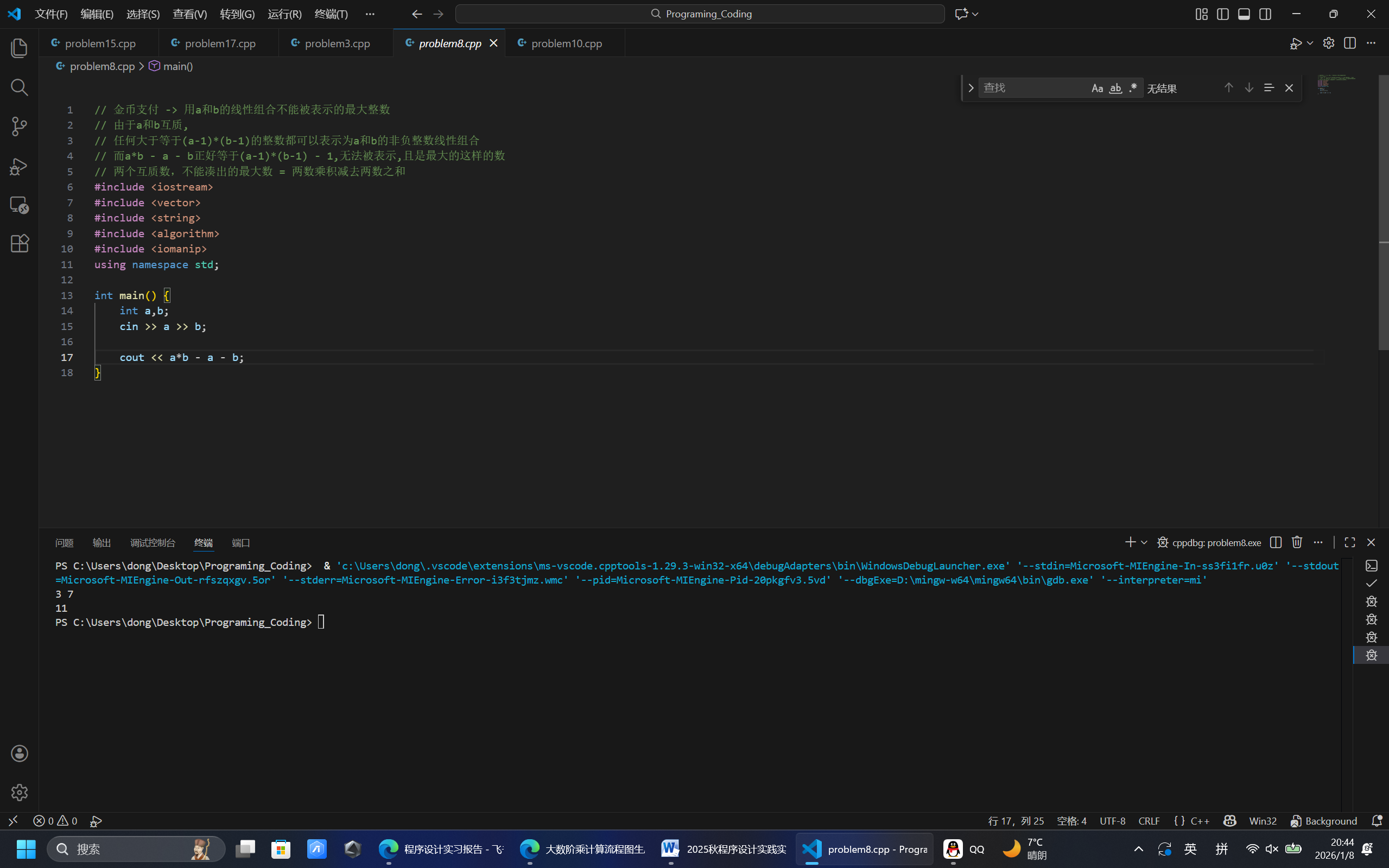Open the Source Control view
Viewport: 1389px width, 868px height.
click(20, 127)
